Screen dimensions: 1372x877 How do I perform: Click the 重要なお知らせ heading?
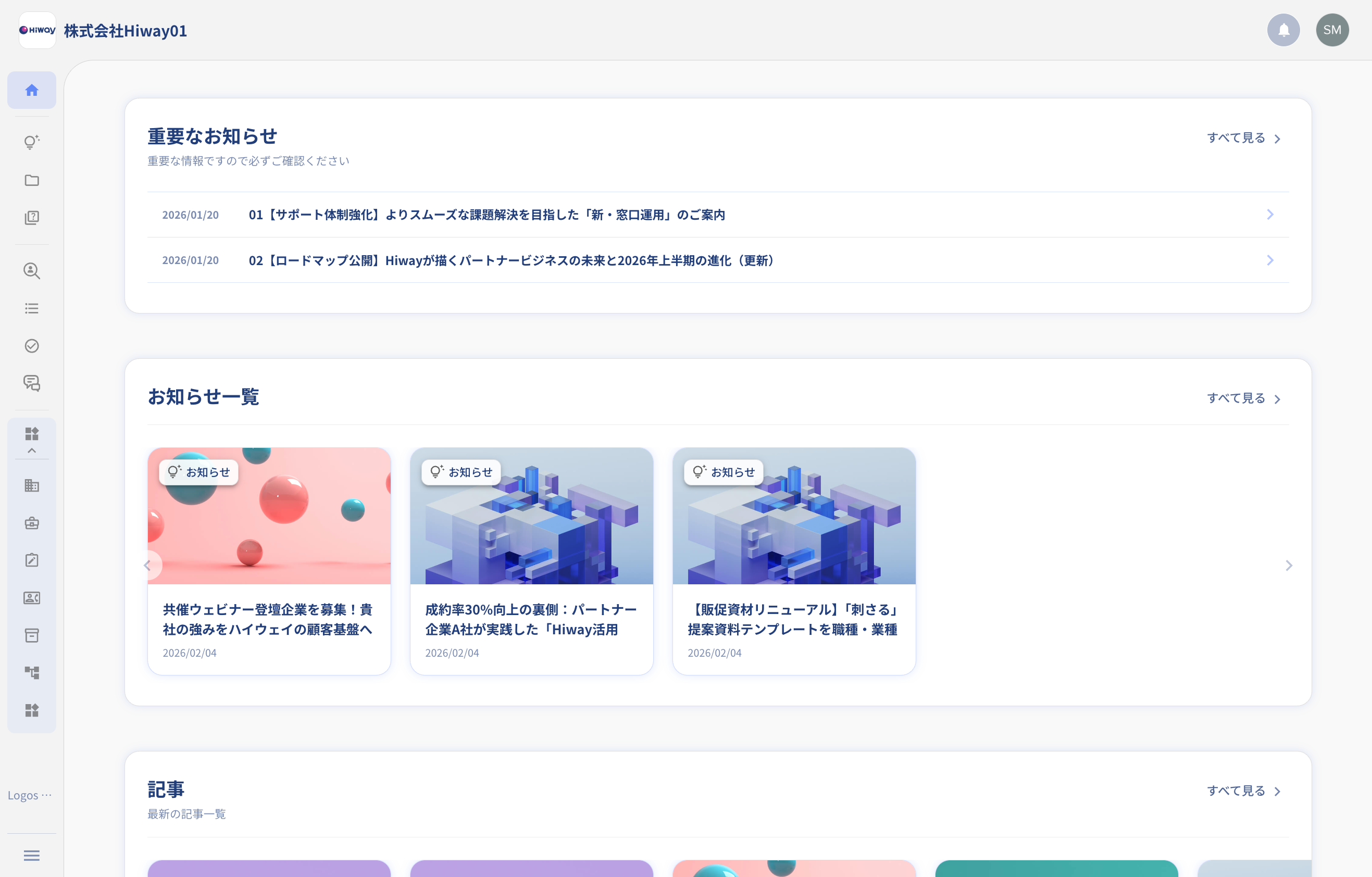click(x=213, y=136)
